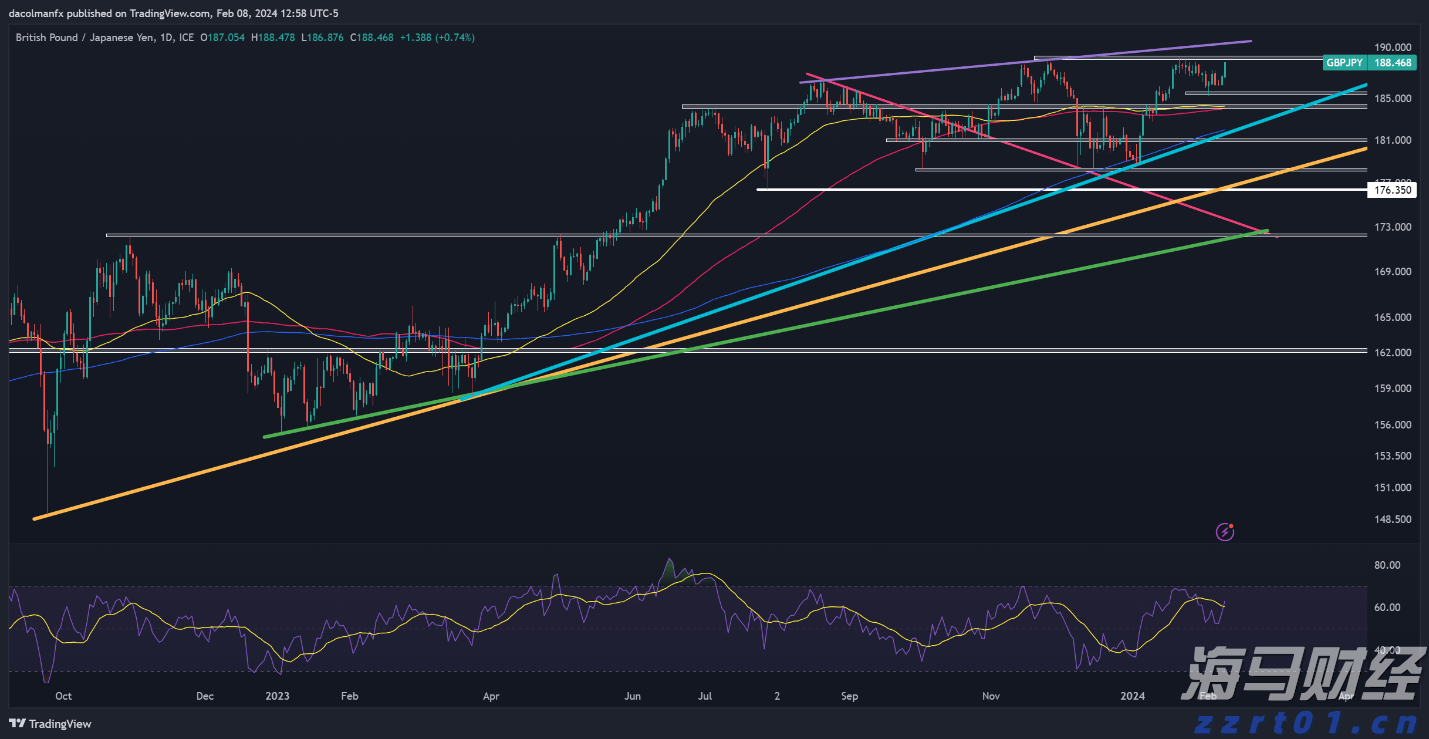Select the Jun label on time axis
The width and height of the screenshot is (1429, 739).
[632, 695]
